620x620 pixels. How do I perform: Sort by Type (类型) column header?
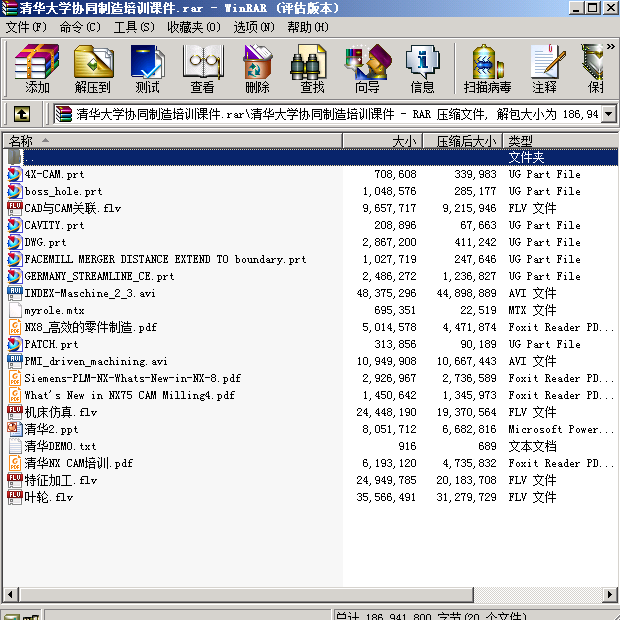tap(560, 141)
